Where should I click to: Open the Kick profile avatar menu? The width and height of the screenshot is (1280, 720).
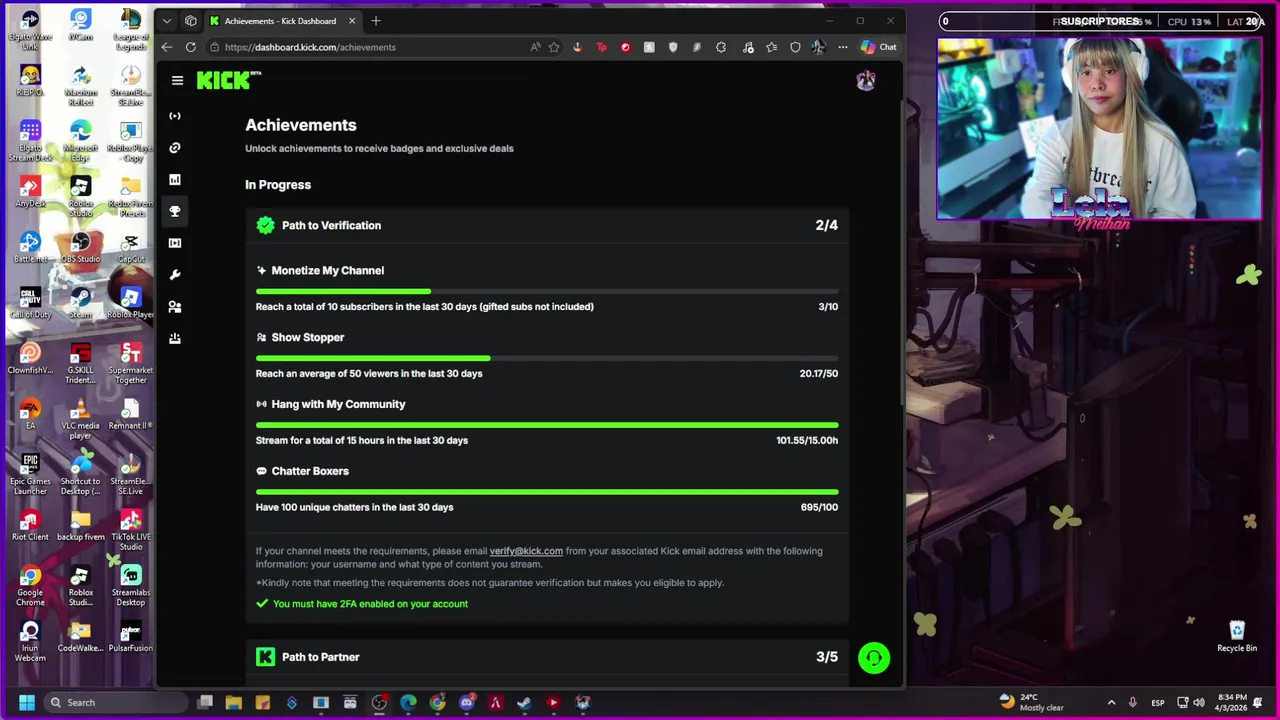pos(866,81)
